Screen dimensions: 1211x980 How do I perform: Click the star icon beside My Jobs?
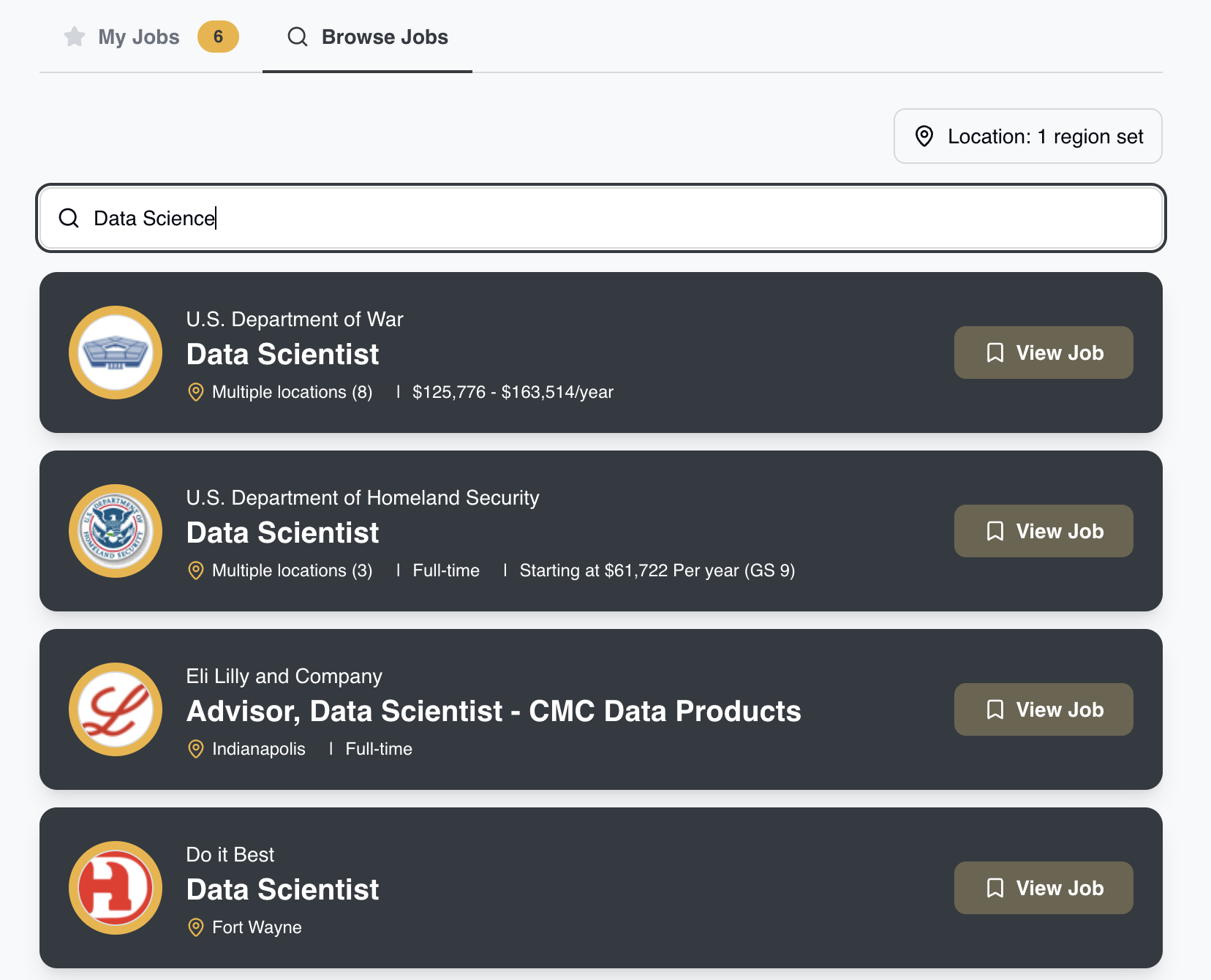[75, 37]
